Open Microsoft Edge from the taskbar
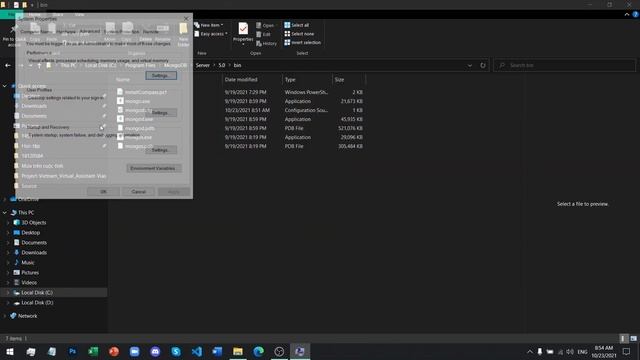640x360 pixels. [x=258, y=351]
